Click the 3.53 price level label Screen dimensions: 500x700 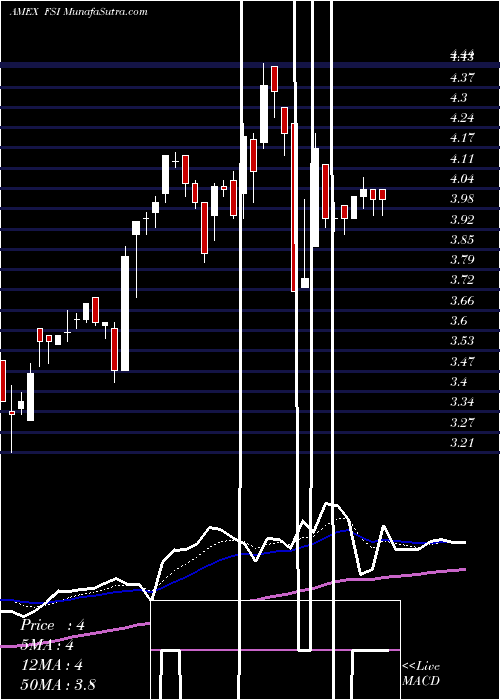coord(462,341)
